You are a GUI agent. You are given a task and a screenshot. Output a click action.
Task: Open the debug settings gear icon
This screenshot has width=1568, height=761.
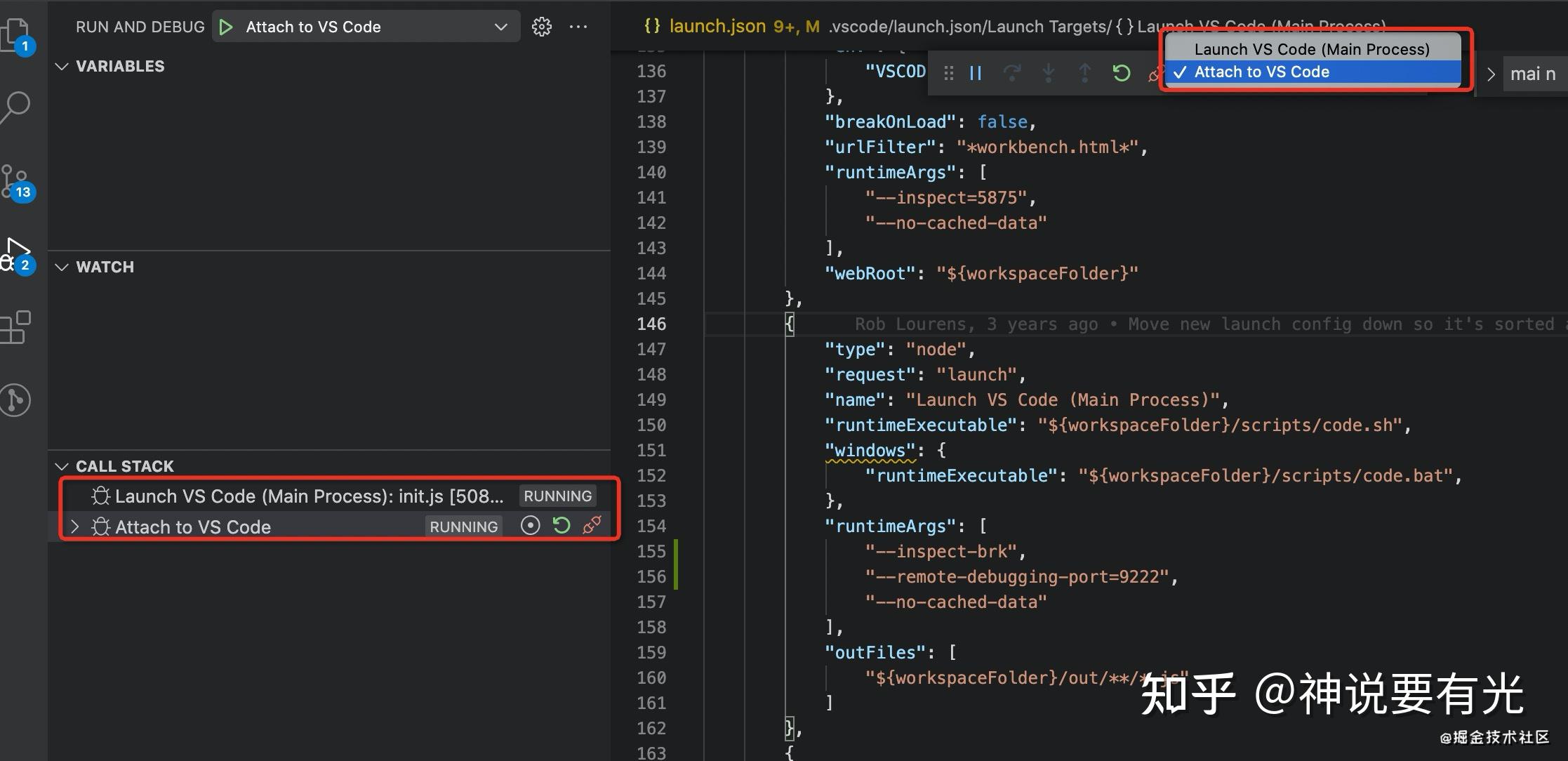click(x=541, y=26)
